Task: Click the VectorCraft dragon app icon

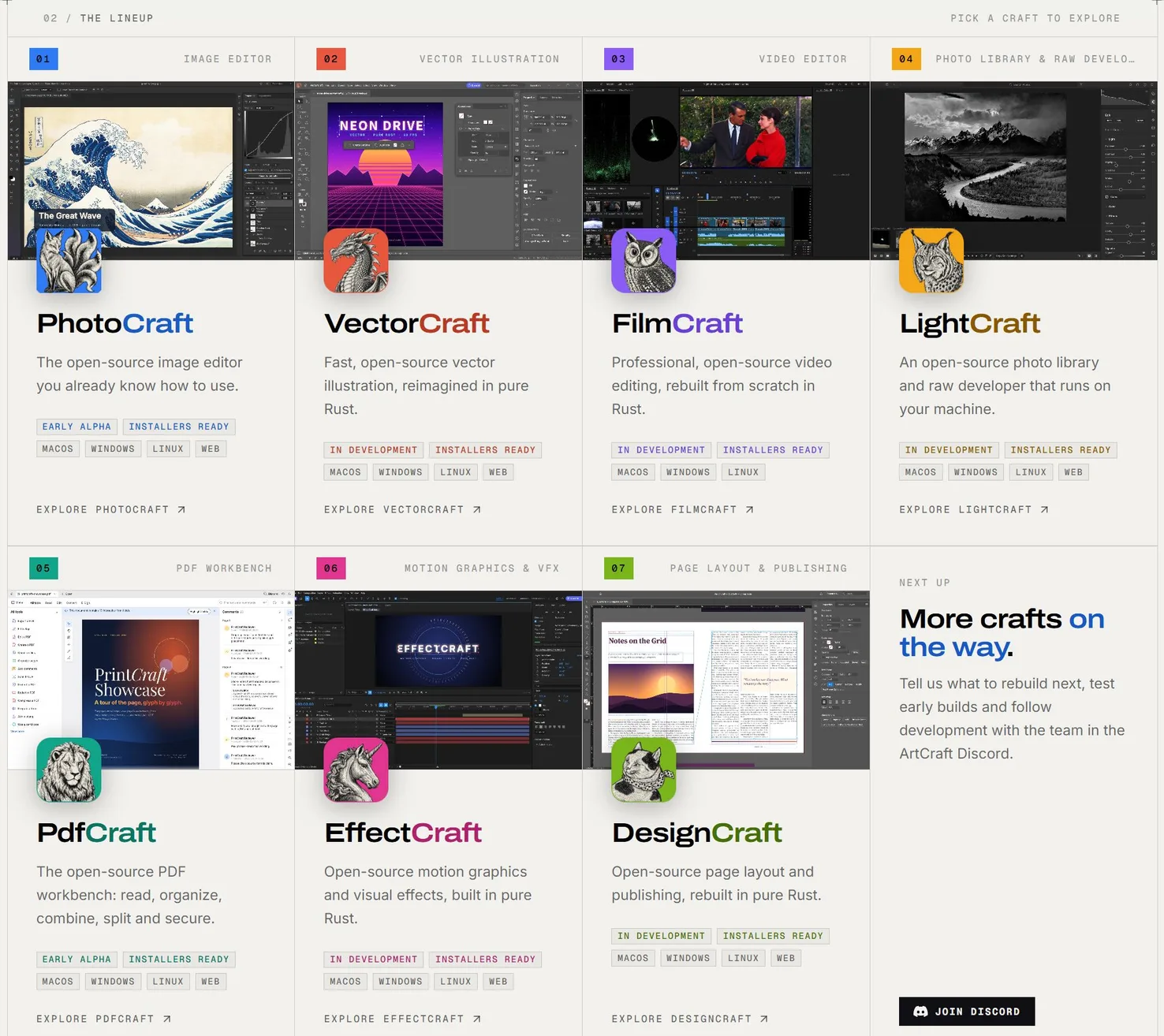Action: click(356, 261)
